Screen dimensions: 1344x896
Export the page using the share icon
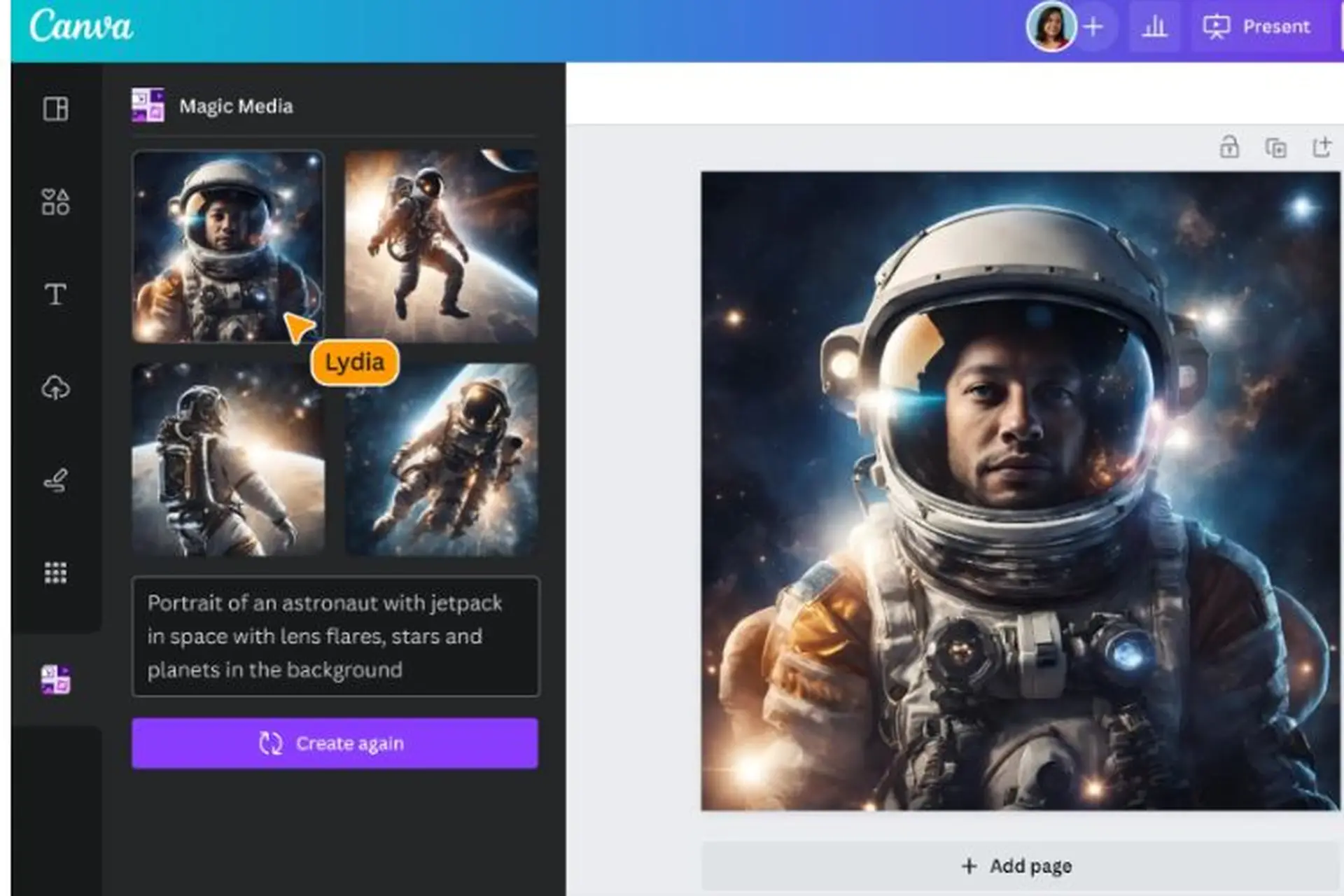click(1323, 148)
